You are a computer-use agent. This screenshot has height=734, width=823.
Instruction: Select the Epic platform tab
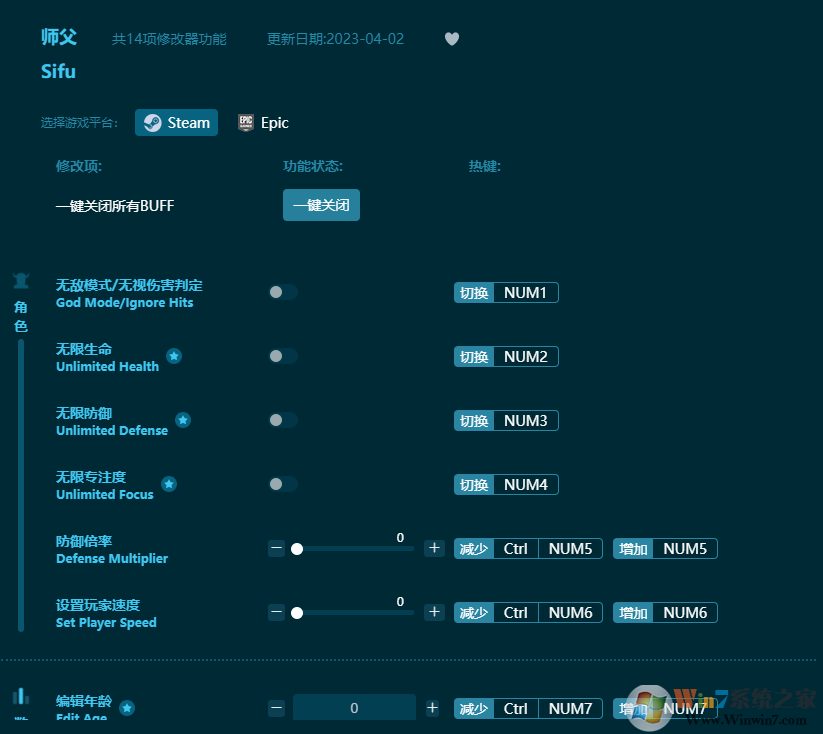(x=263, y=123)
